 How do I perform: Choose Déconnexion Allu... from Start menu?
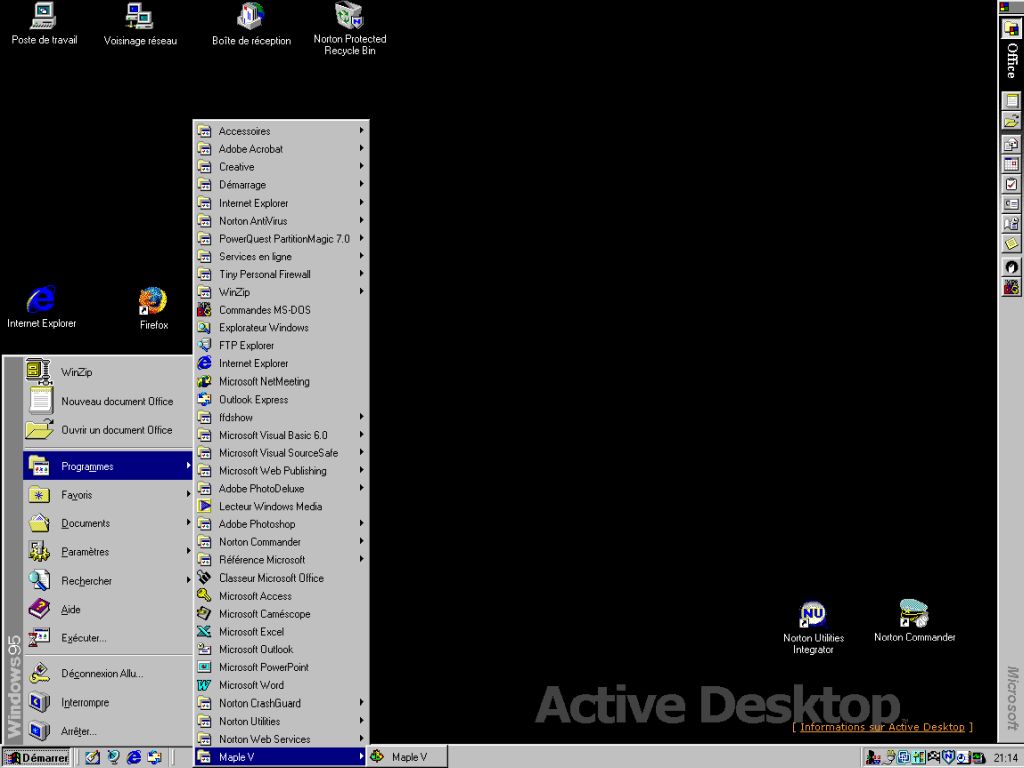pyautogui.click(x=108, y=673)
